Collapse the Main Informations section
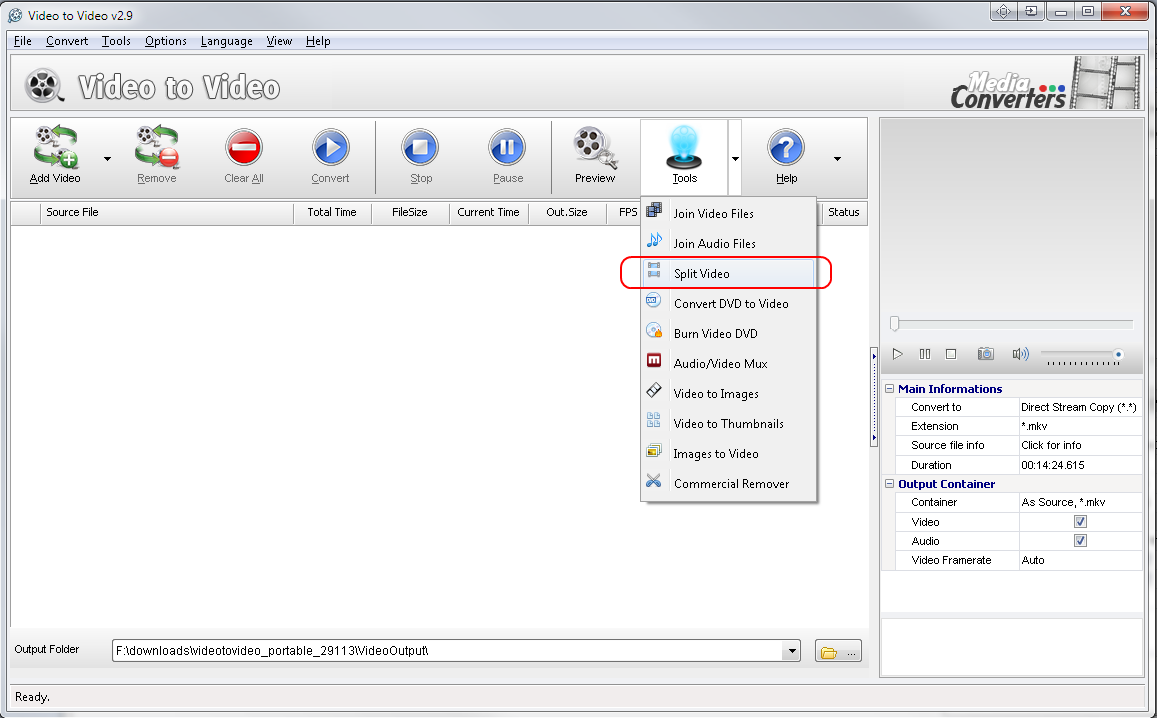Image resolution: width=1157 pixels, height=718 pixels. point(889,389)
